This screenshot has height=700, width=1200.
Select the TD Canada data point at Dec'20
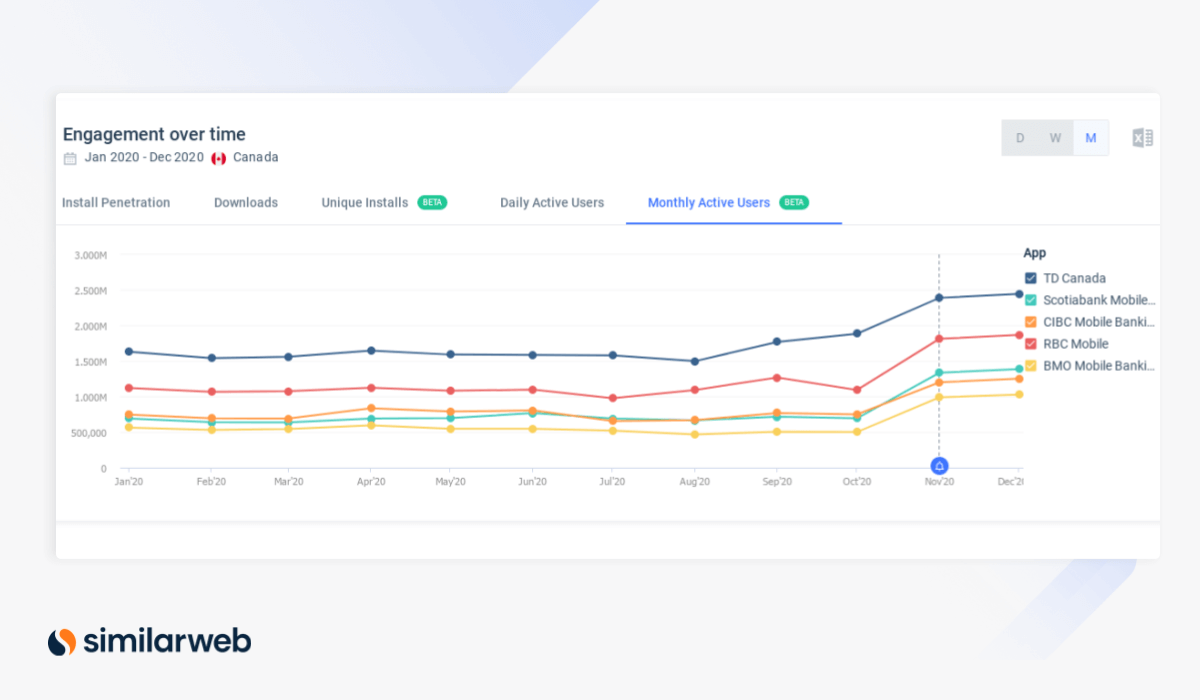pos(1021,294)
